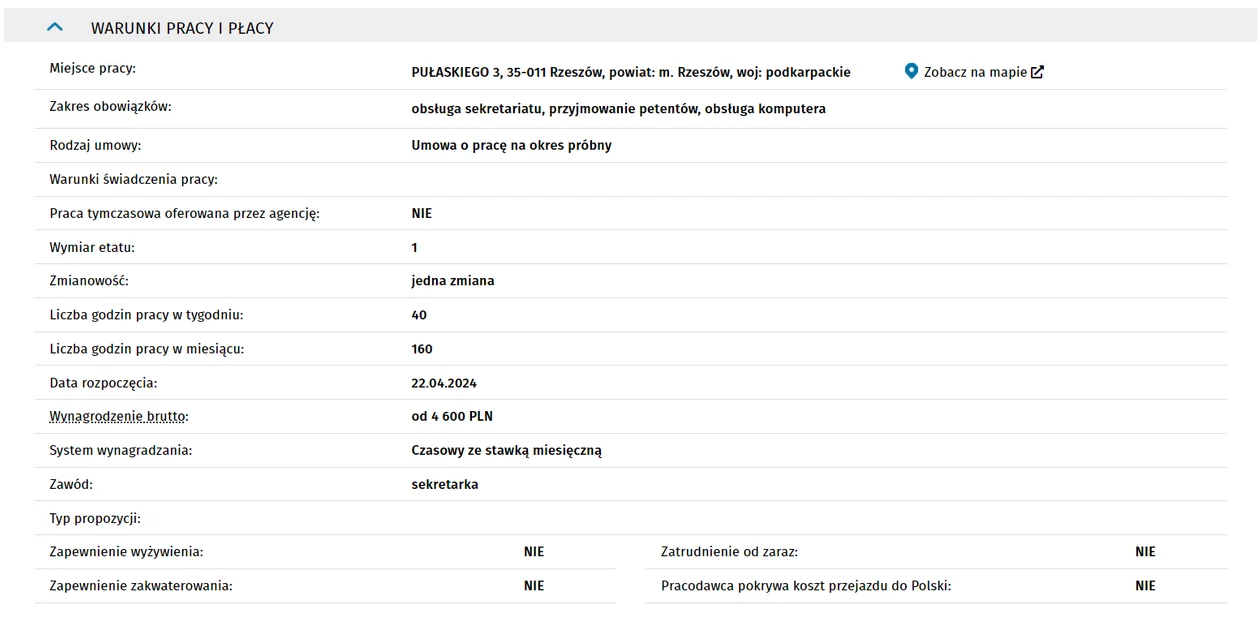Click the Umowa o pracę na okres próbny value
The height and width of the screenshot is (617, 1260).
point(512,145)
